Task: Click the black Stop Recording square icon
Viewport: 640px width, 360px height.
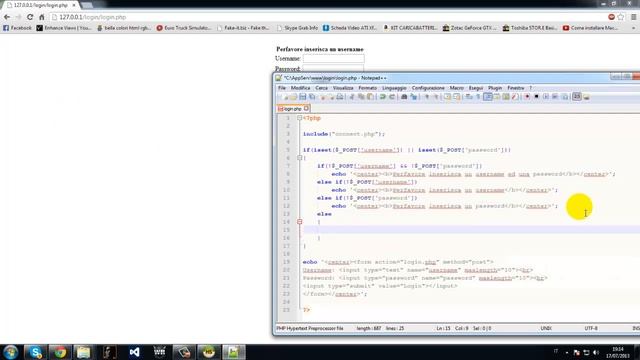Action: click(536, 97)
